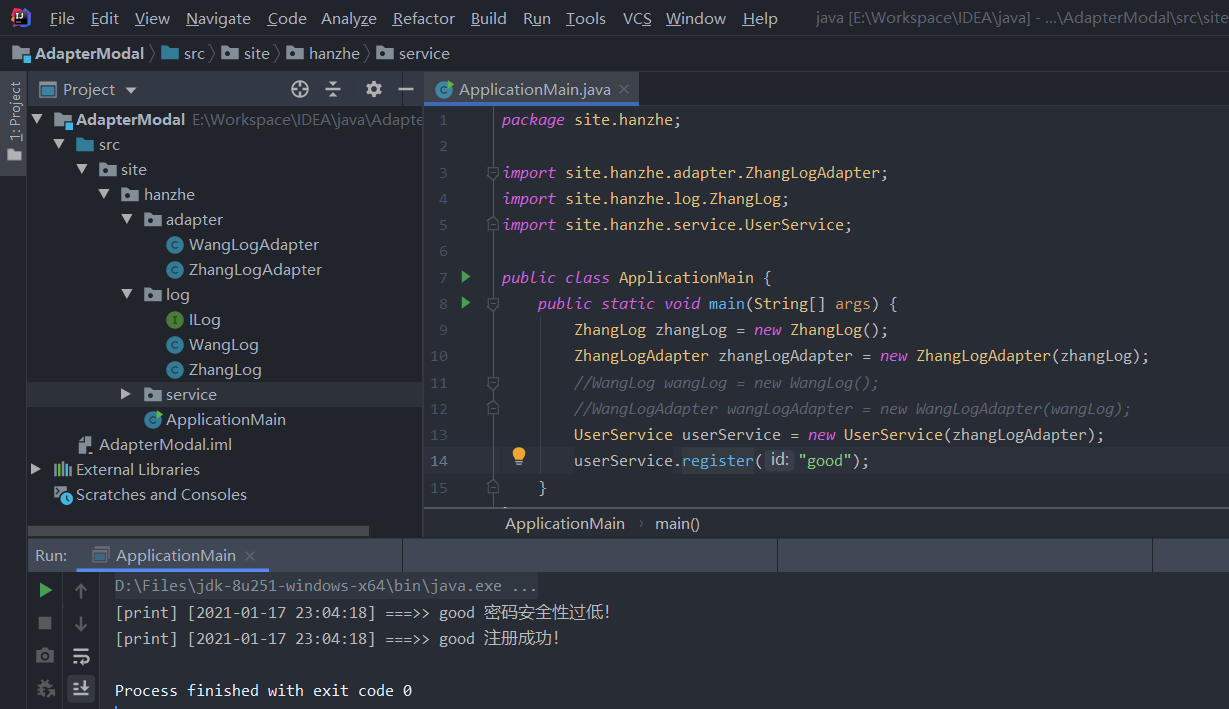
Task: Click the run gutter arrow beside main method
Action: pos(465,302)
